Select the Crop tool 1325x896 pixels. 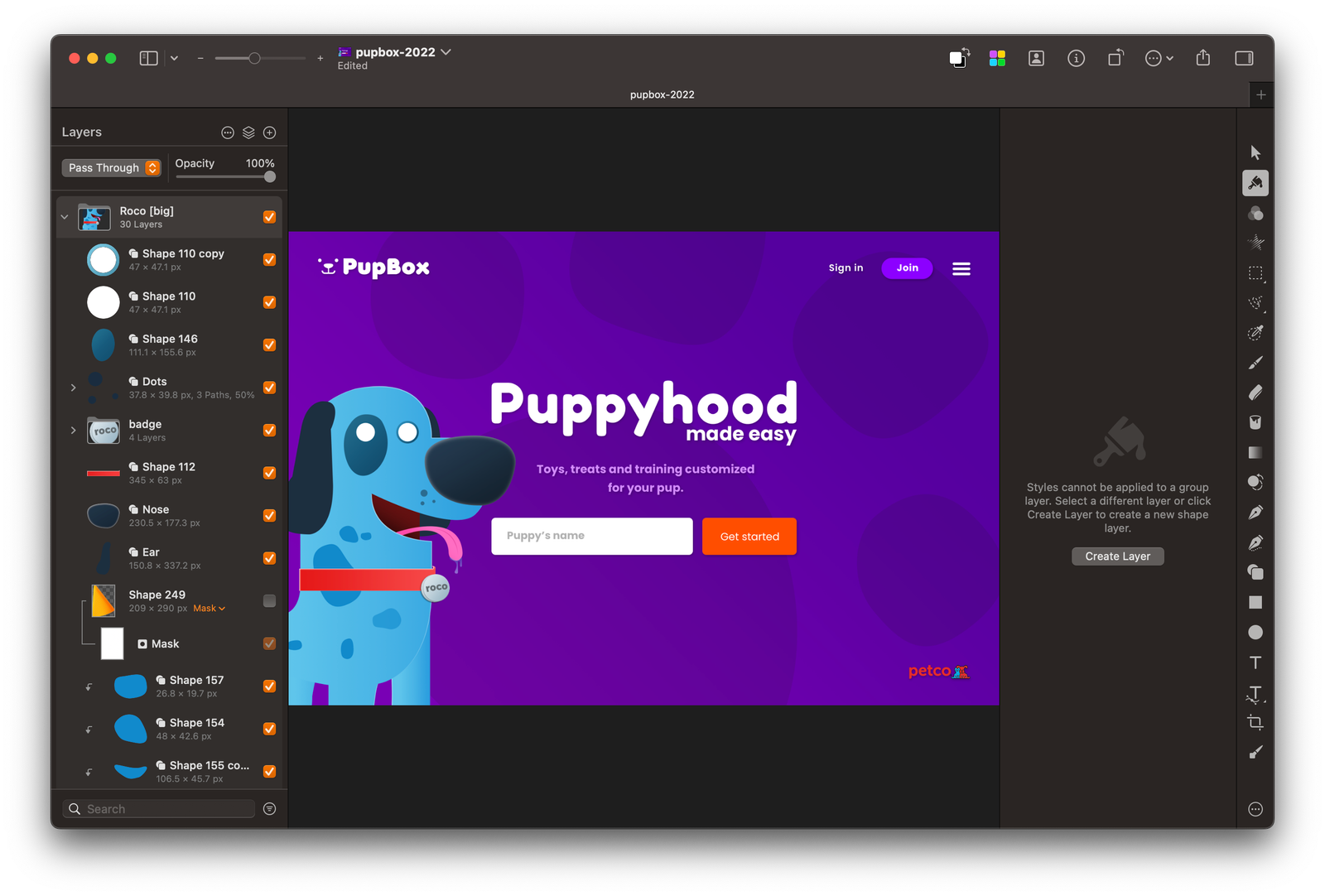click(x=1255, y=722)
